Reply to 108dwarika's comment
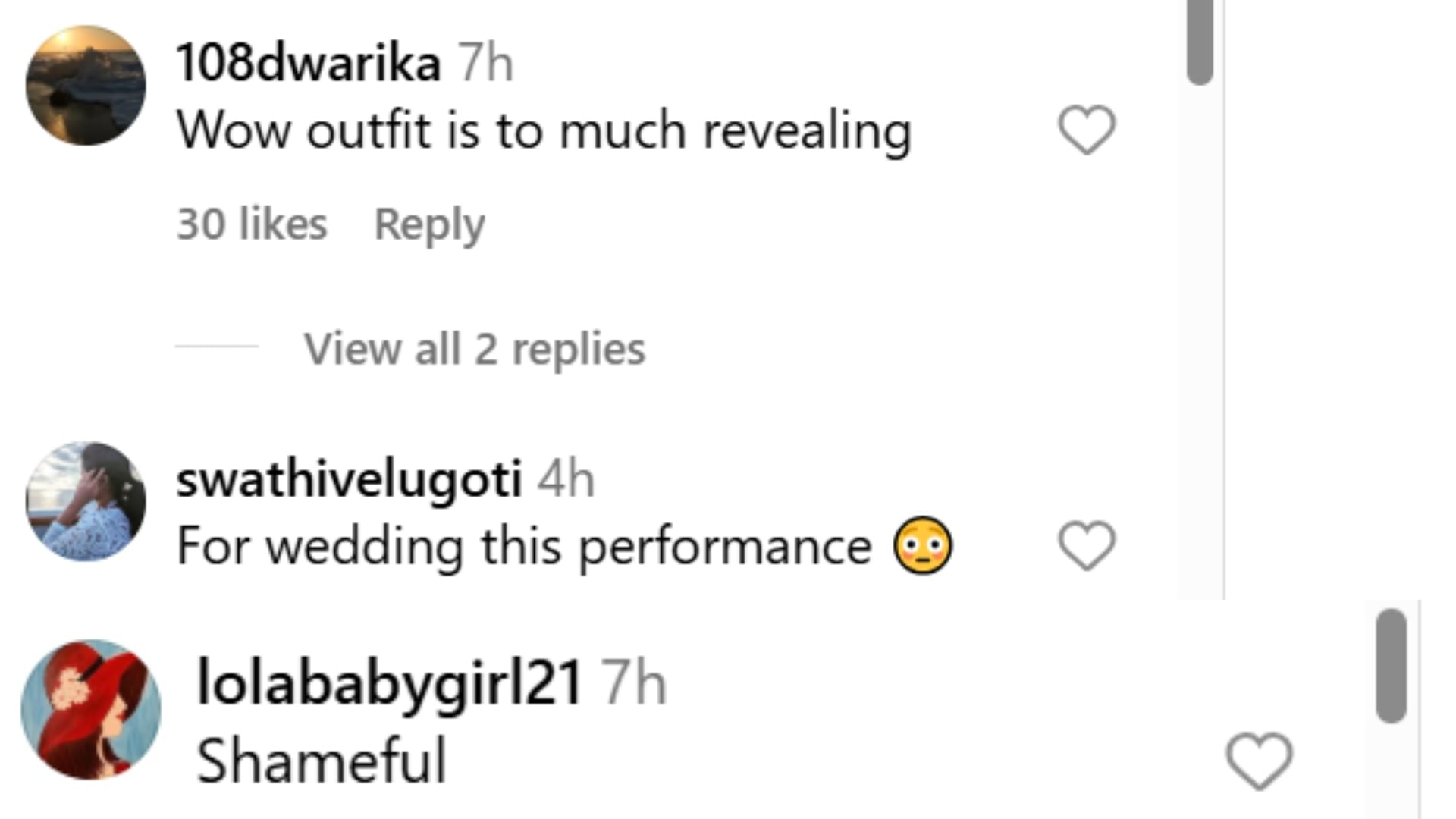This screenshot has height=819, width=1456. [429, 224]
